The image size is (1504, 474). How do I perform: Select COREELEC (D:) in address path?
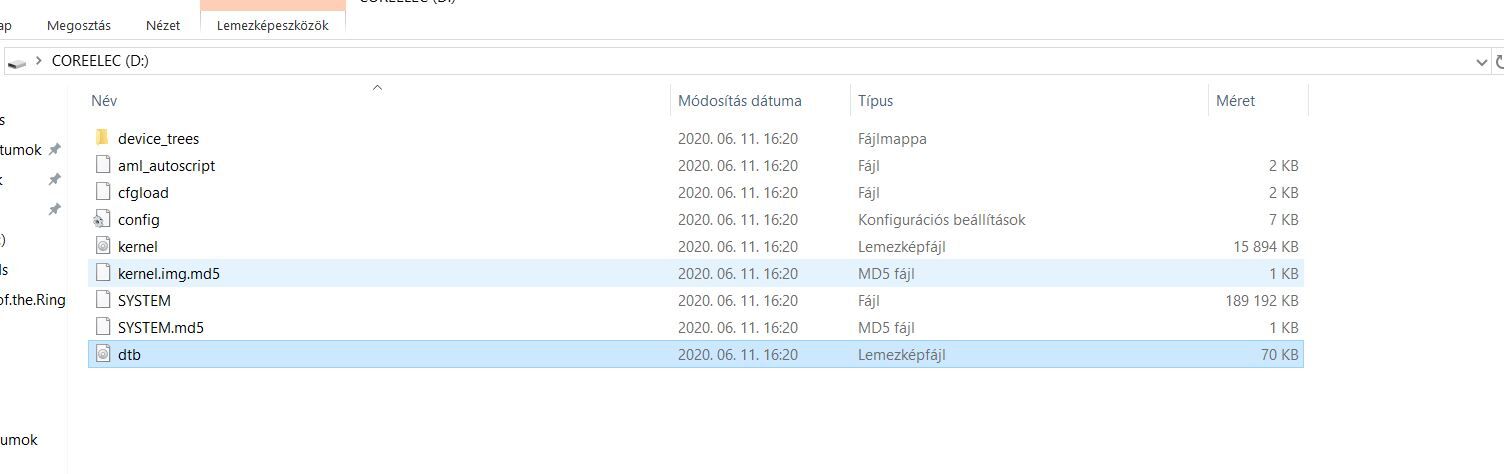(x=100, y=61)
